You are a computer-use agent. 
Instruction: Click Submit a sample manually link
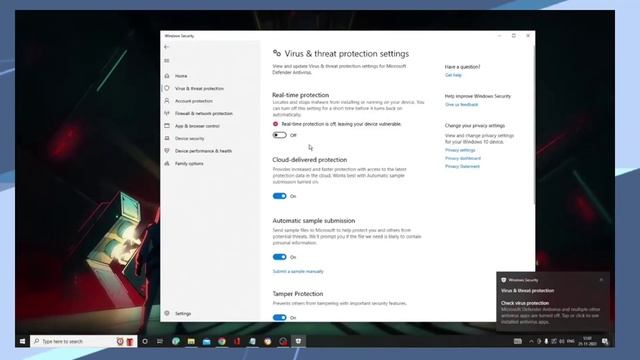coord(298,271)
